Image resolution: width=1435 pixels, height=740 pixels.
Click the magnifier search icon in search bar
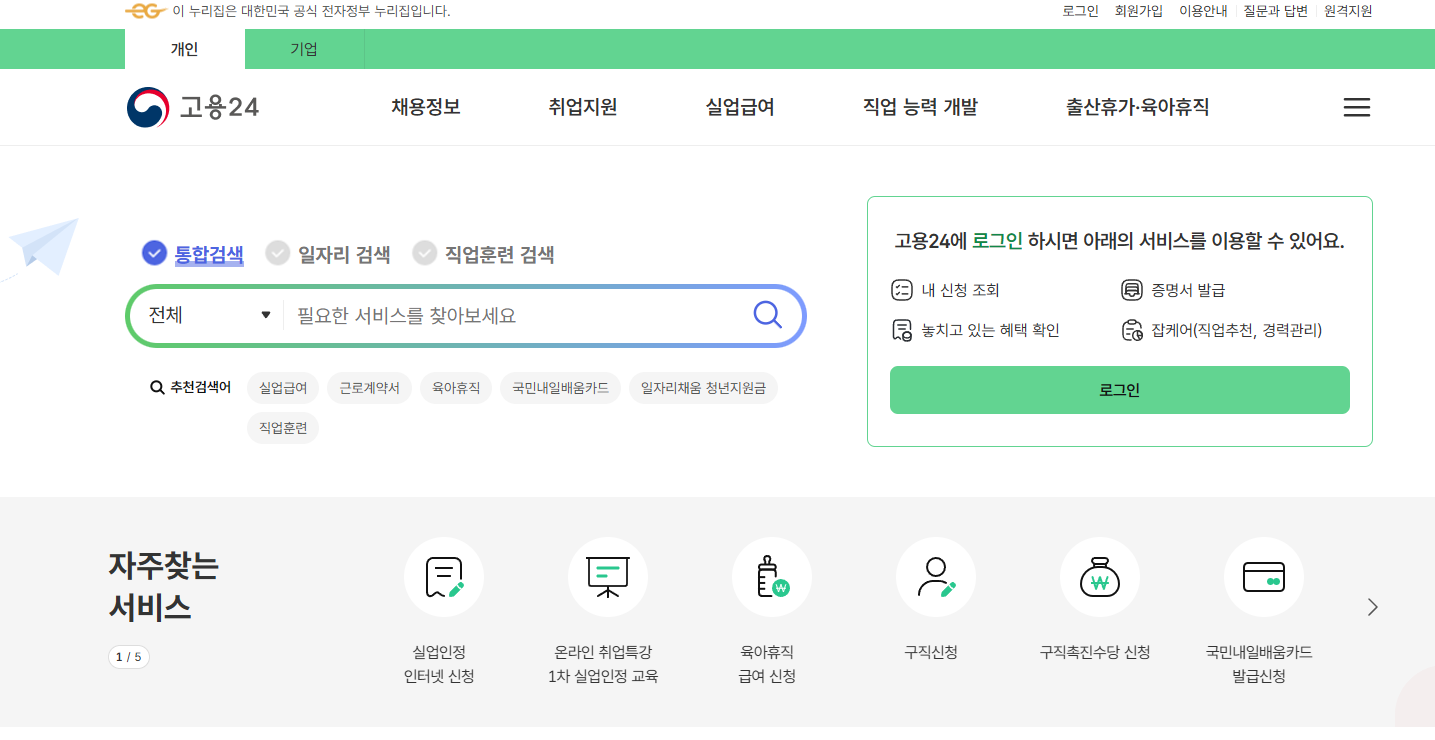pyautogui.click(x=767, y=315)
